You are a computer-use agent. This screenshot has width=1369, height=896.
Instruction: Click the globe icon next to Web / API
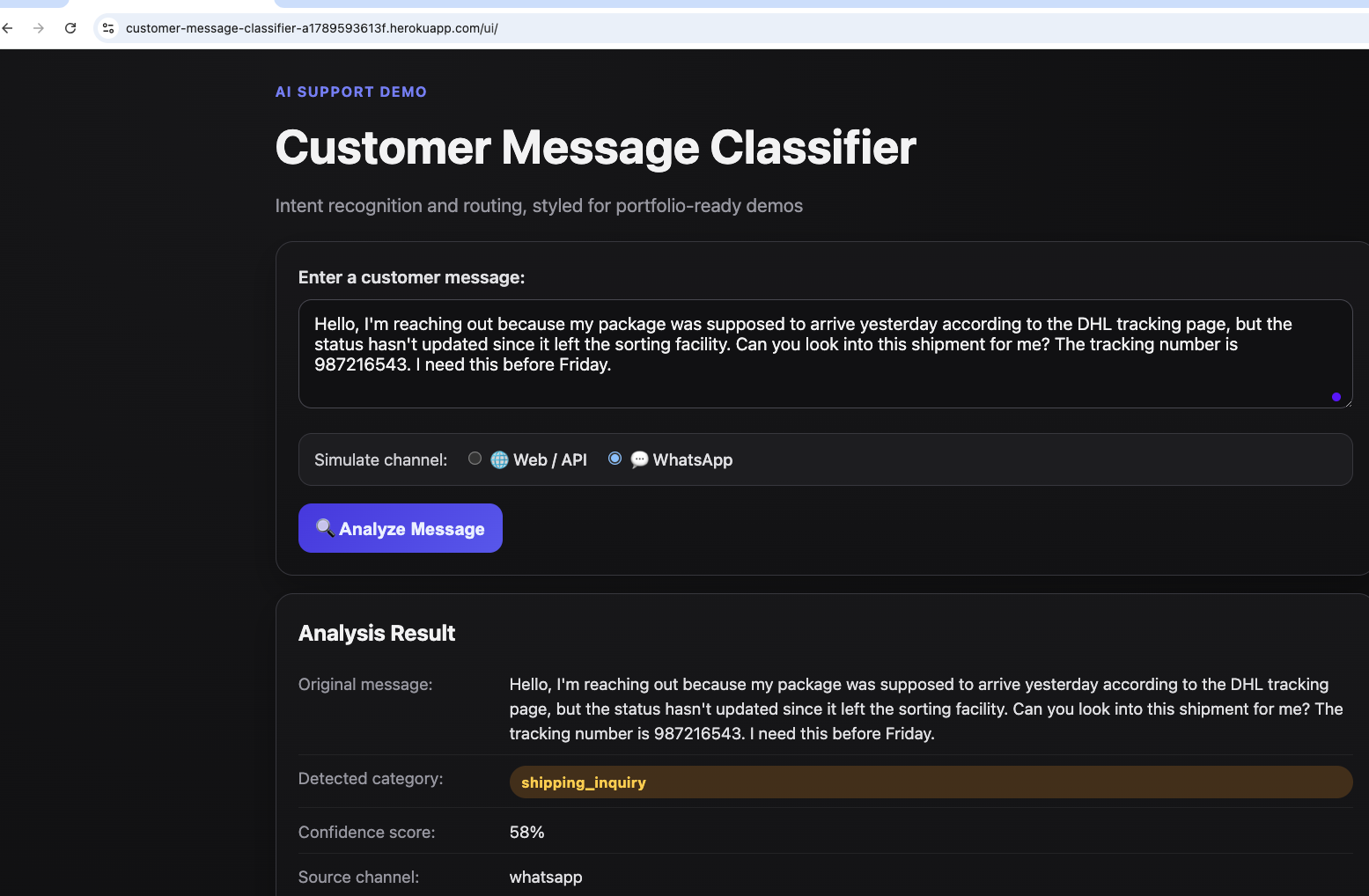click(x=499, y=459)
